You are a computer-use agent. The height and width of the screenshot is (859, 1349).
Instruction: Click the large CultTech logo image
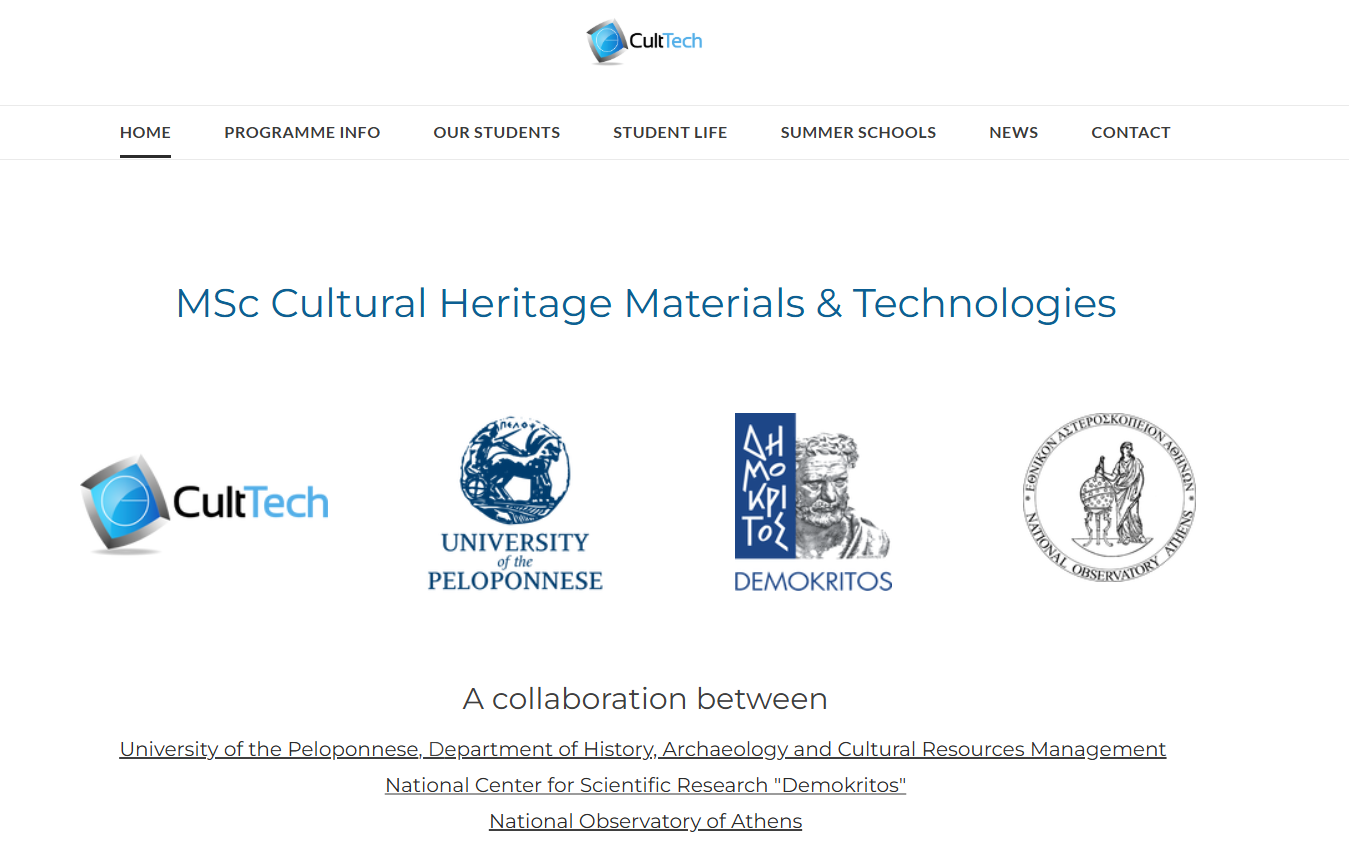[205, 503]
